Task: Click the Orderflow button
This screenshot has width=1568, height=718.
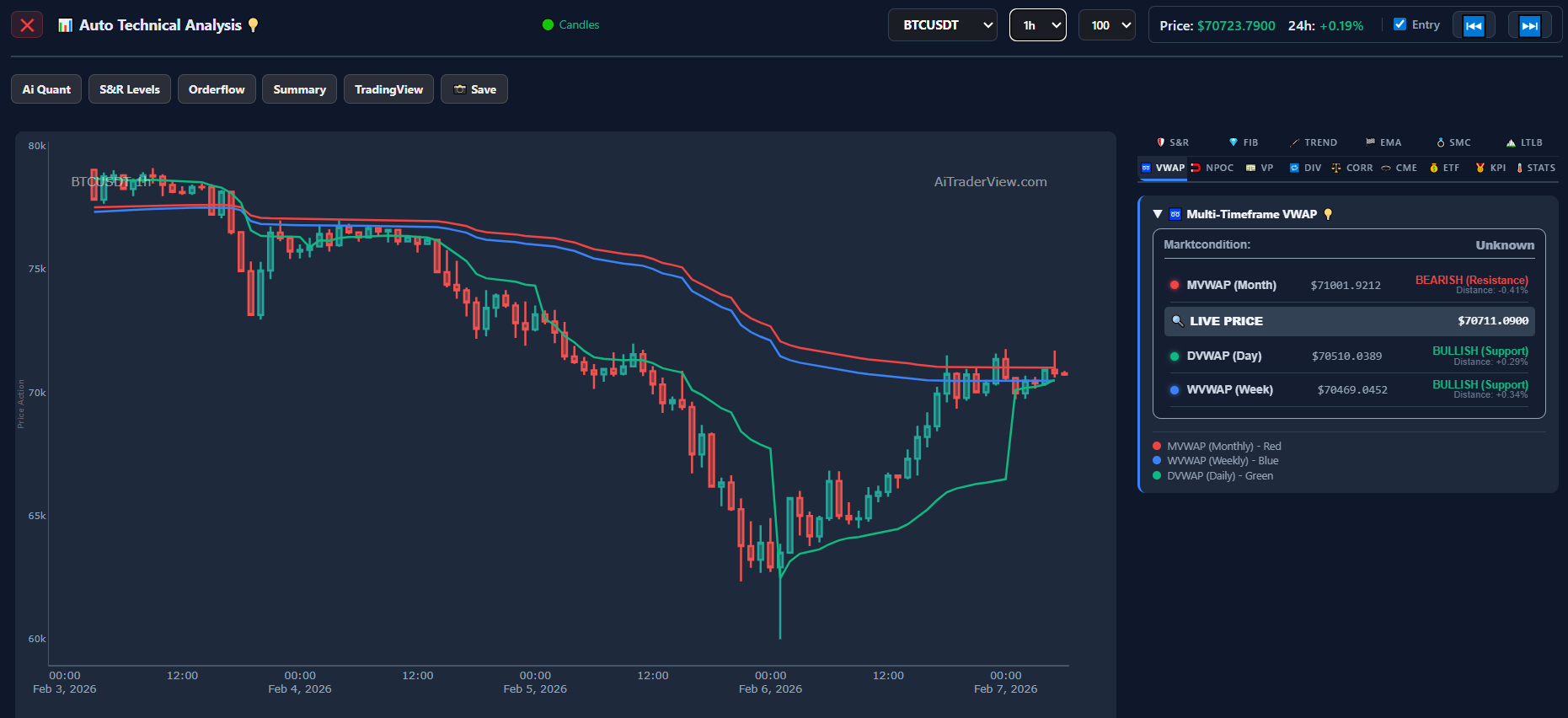Action: pos(217,89)
